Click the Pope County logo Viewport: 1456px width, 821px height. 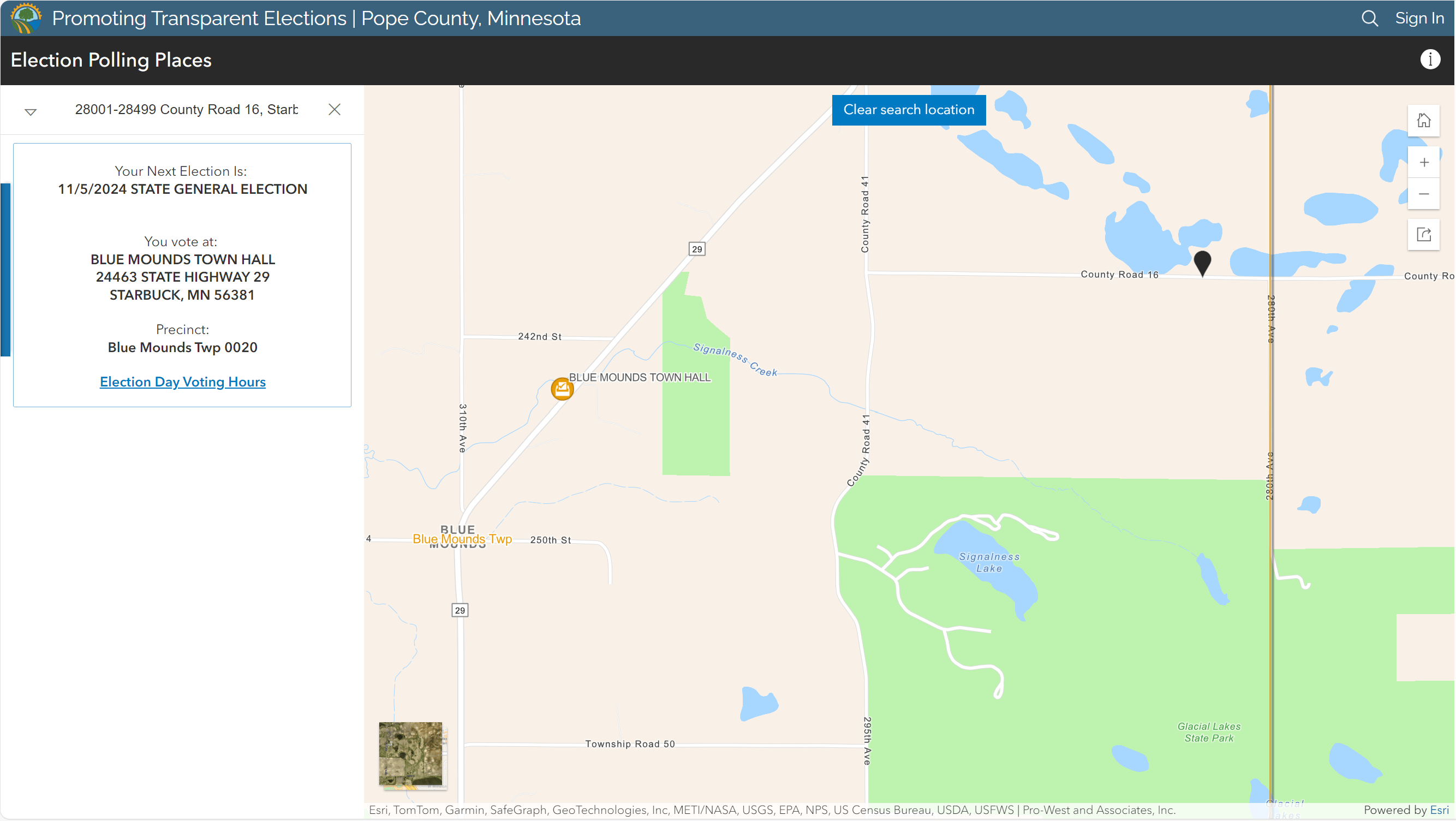click(25, 18)
